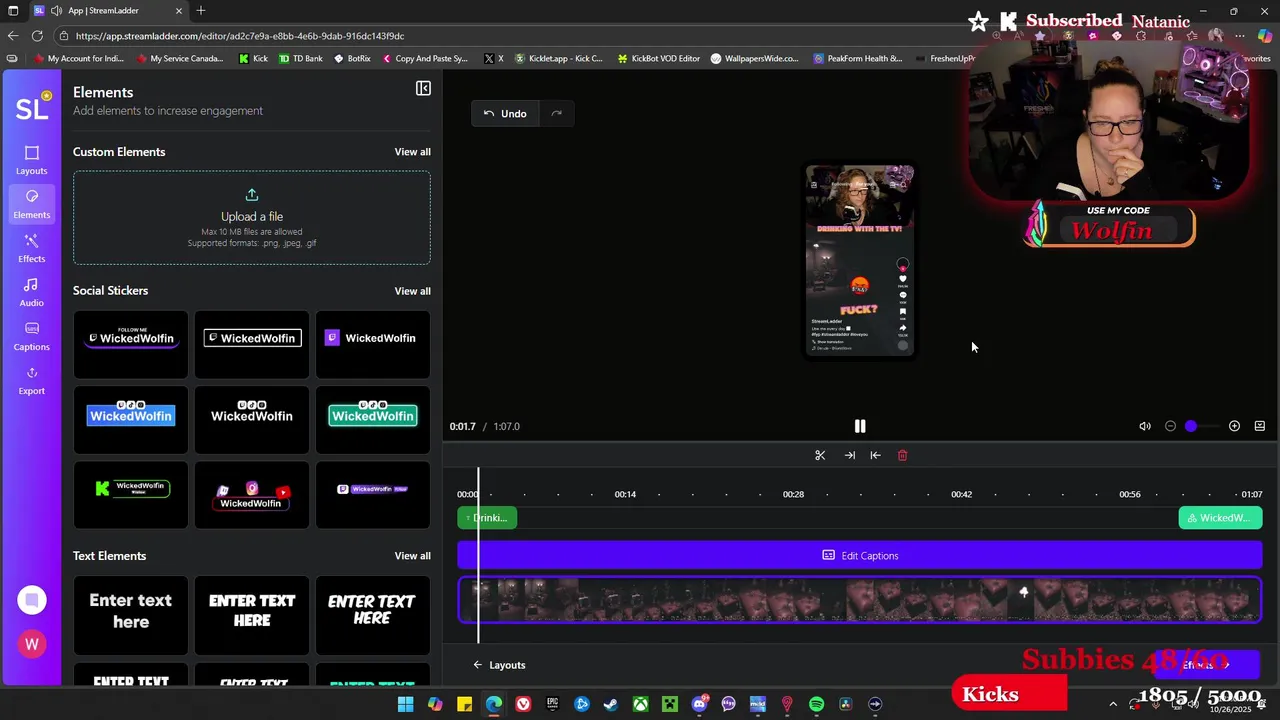Pause the video preview playback
Screen dimensions: 1280x720
tap(859, 426)
